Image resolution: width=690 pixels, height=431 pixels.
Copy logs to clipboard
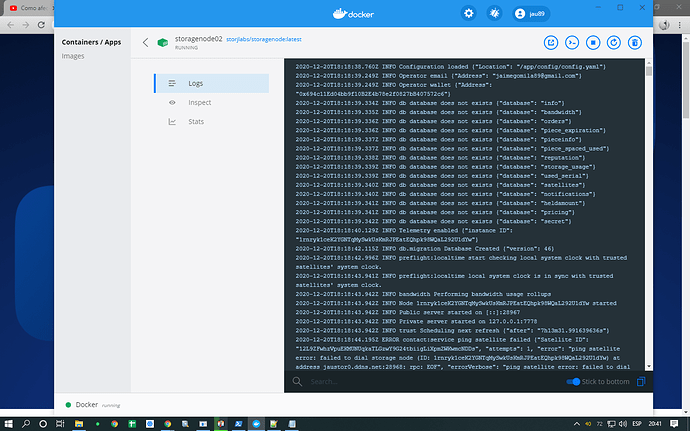pos(640,381)
